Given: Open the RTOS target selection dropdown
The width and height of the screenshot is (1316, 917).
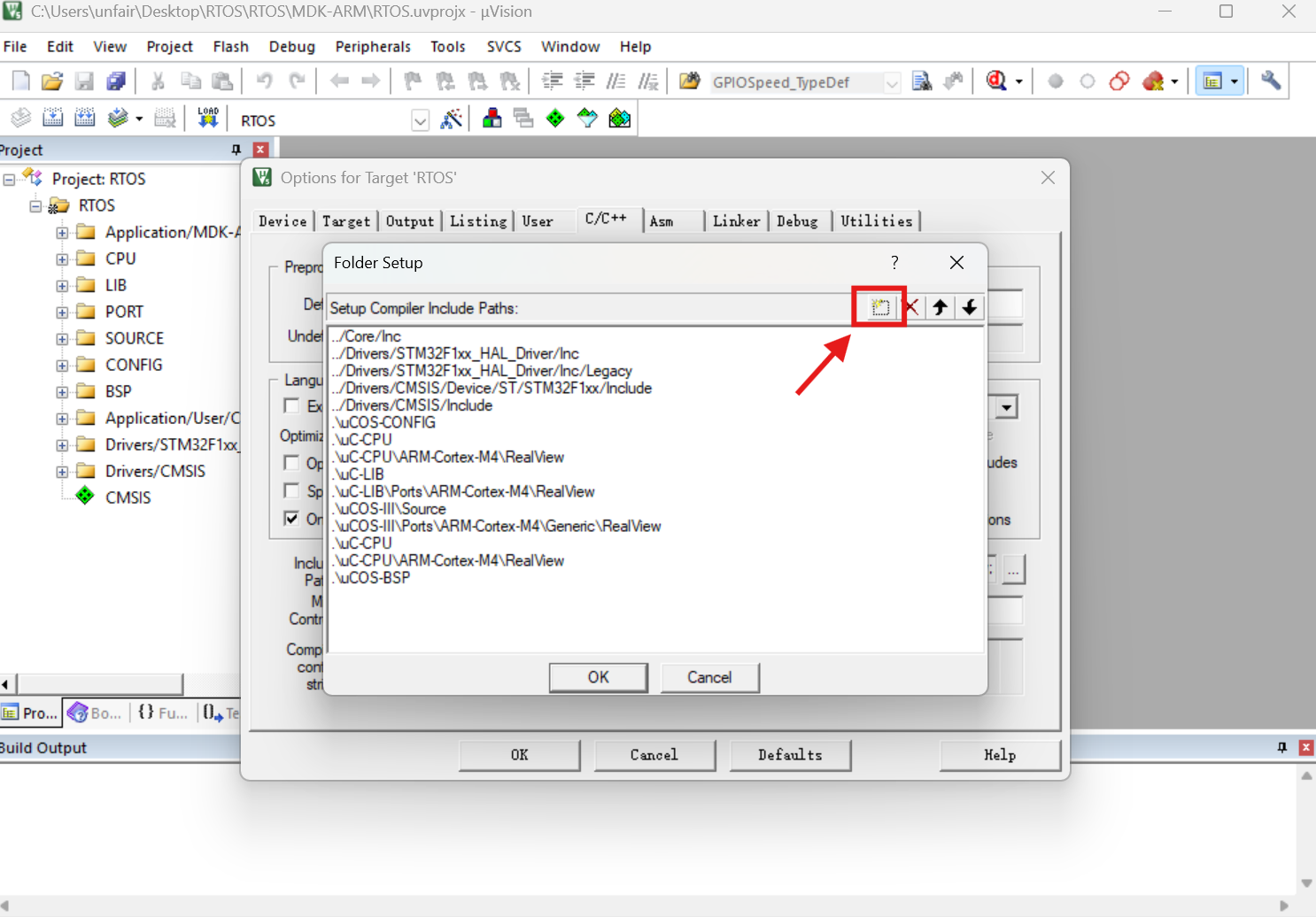Looking at the screenshot, I should coord(421,120).
